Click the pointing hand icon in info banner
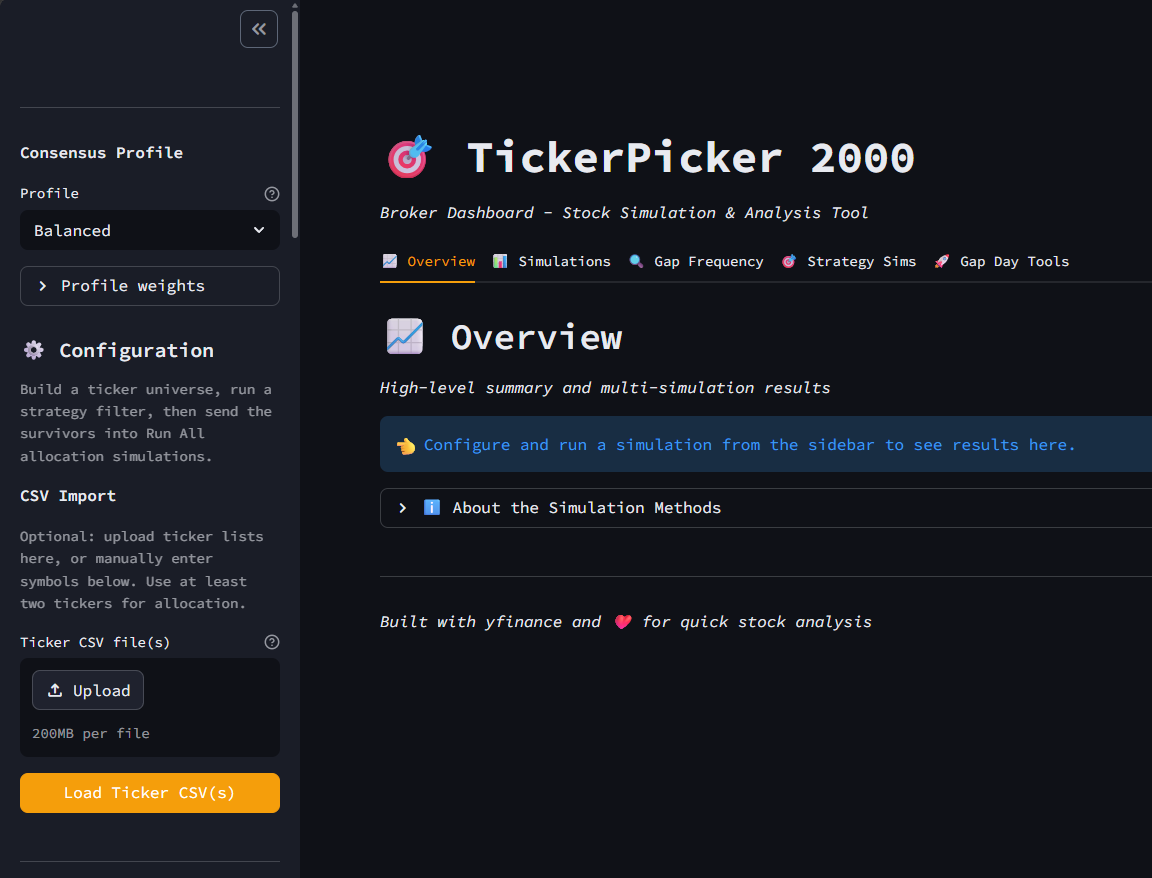The image size is (1152, 878). pos(406,445)
